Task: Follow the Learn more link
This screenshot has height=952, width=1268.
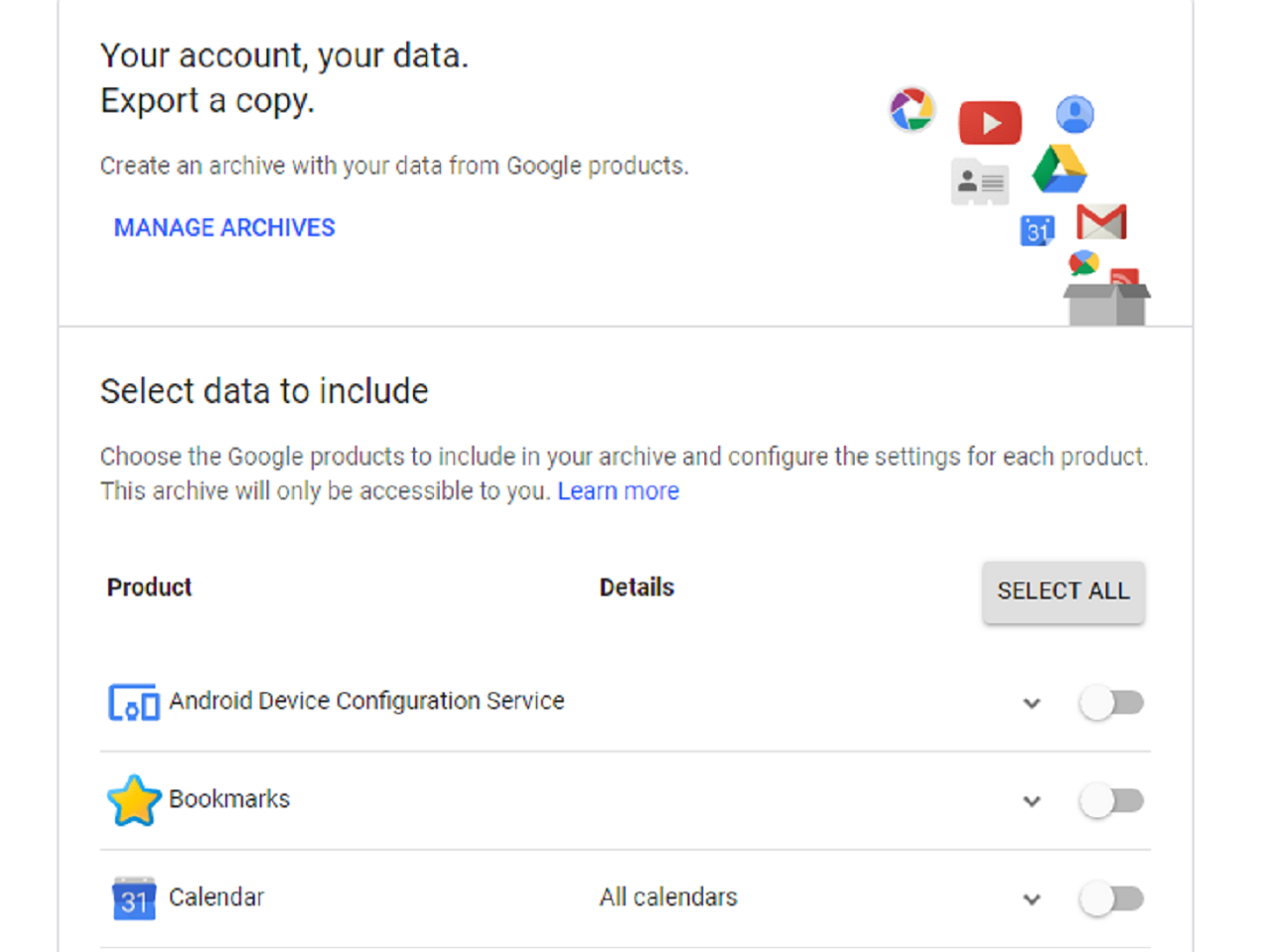Action: (x=618, y=491)
